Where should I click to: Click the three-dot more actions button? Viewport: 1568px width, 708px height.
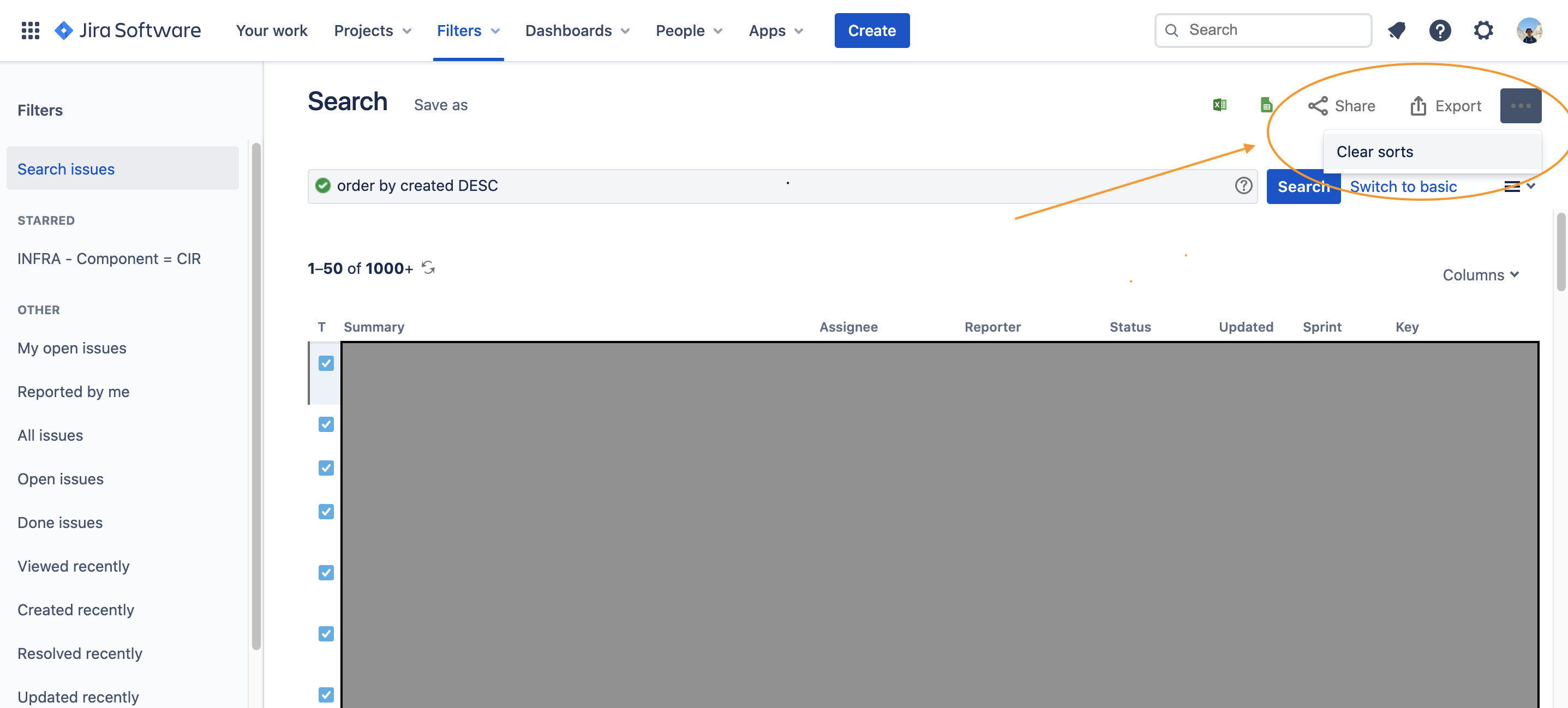pos(1521,106)
